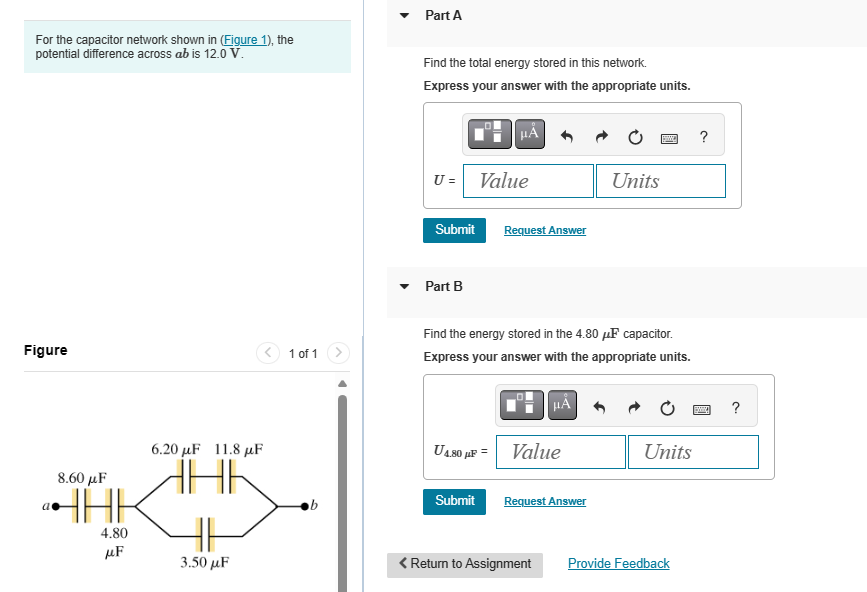Open the Provide Feedback link

click(x=618, y=563)
